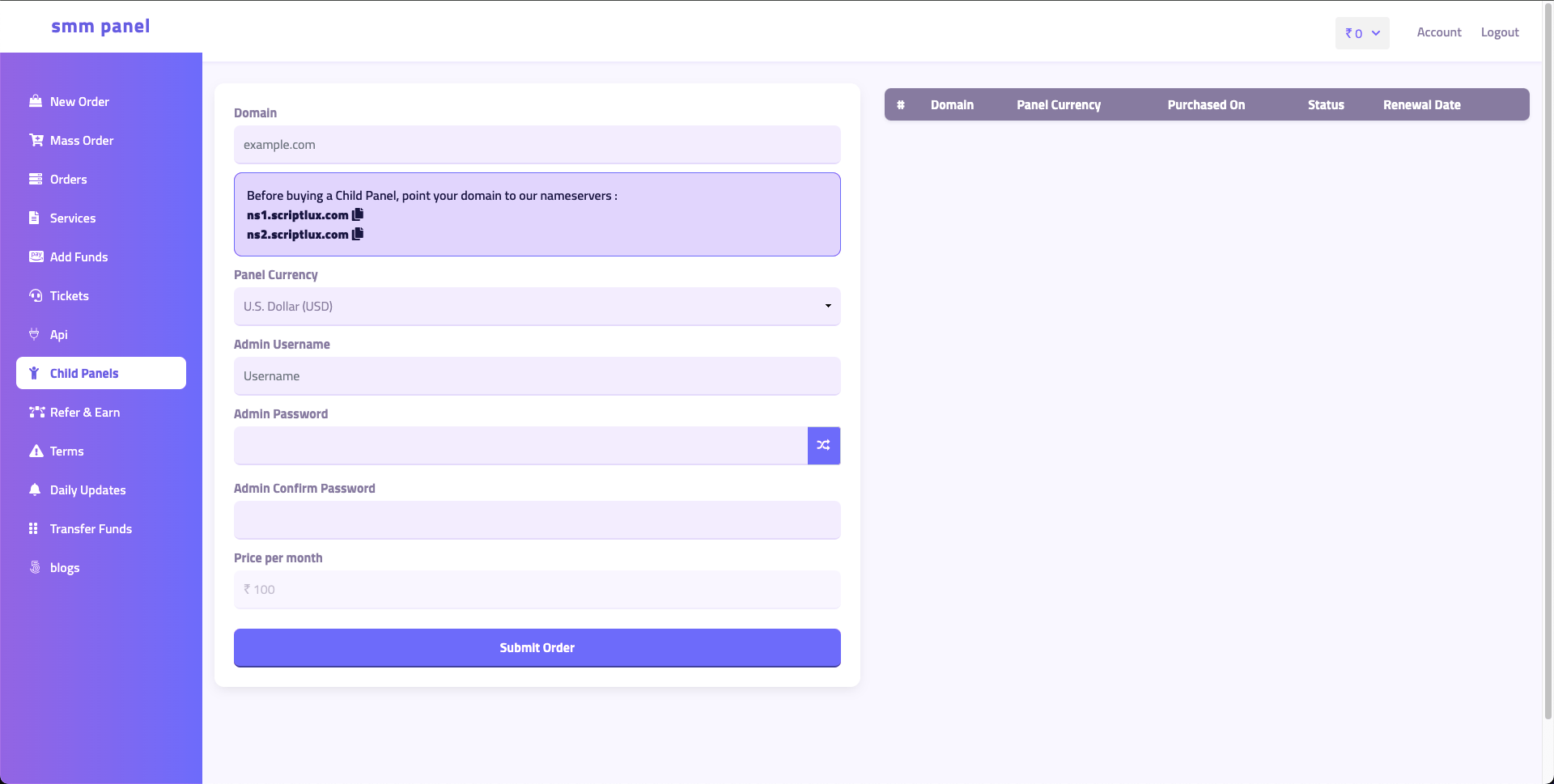Open Transfer Funds in the sidebar
Viewport: 1554px width, 784px height.
click(90, 529)
